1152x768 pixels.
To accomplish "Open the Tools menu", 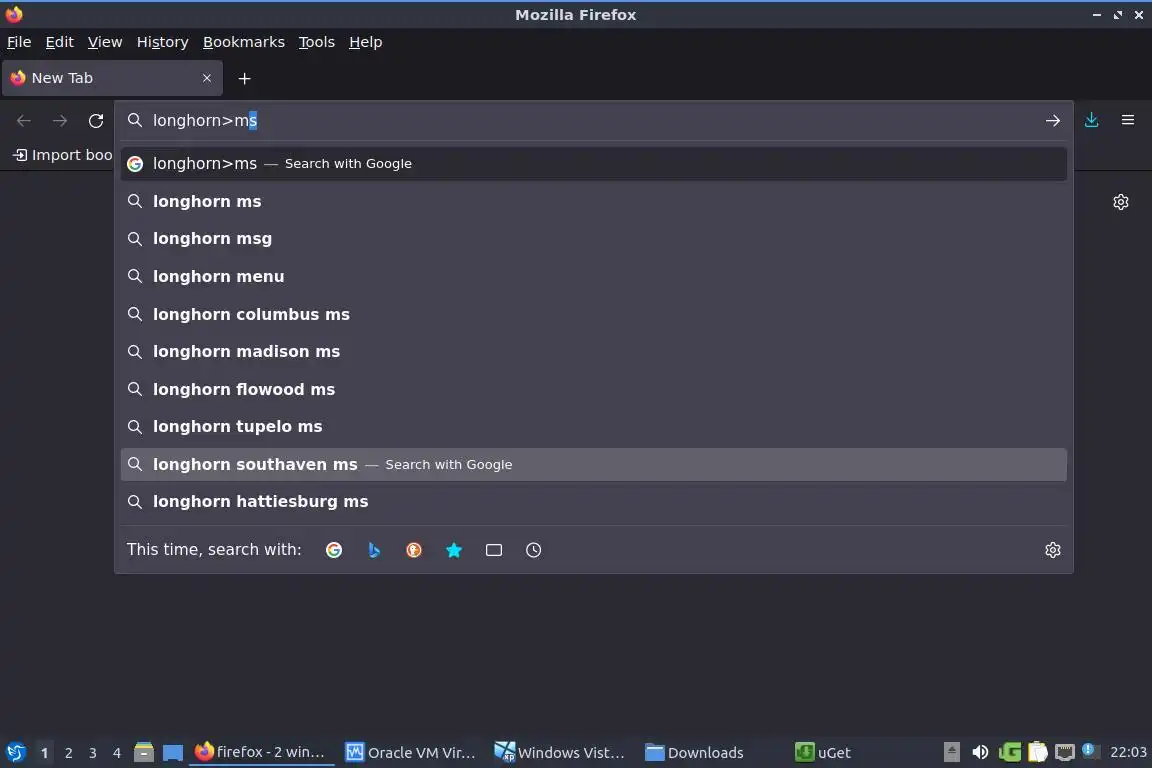I will click(x=317, y=42).
